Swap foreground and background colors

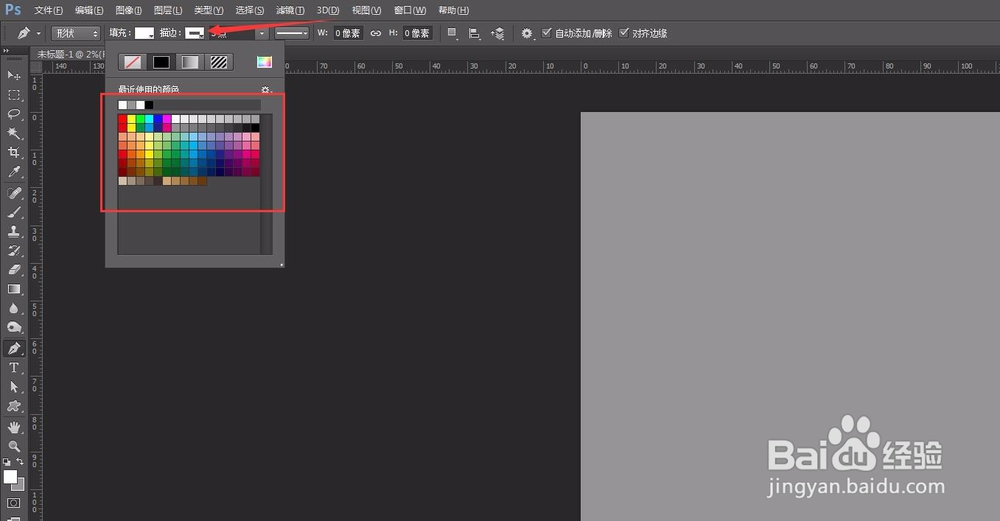point(20,461)
